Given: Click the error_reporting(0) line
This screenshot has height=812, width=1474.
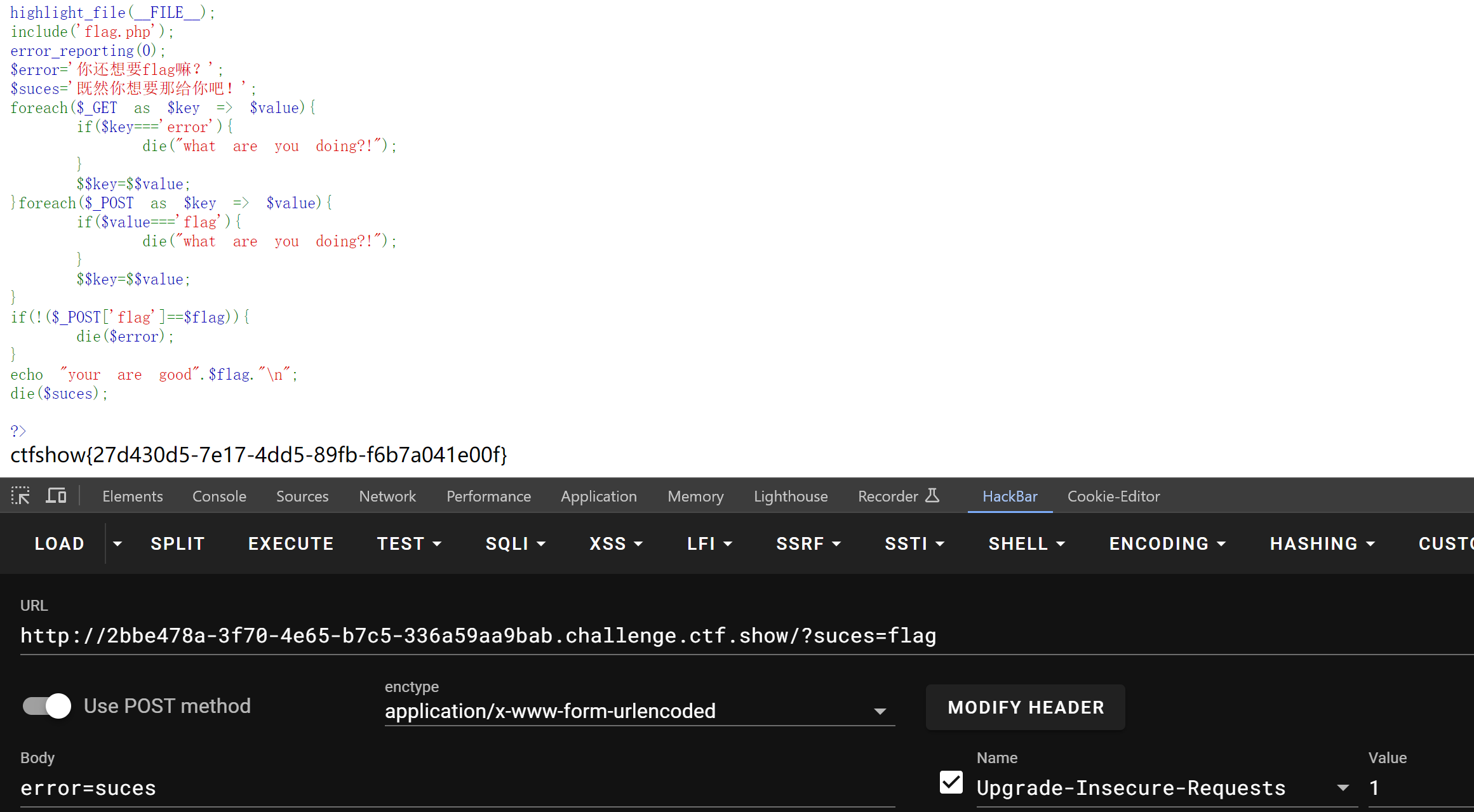Looking at the screenshot, I should click(88, 51).
